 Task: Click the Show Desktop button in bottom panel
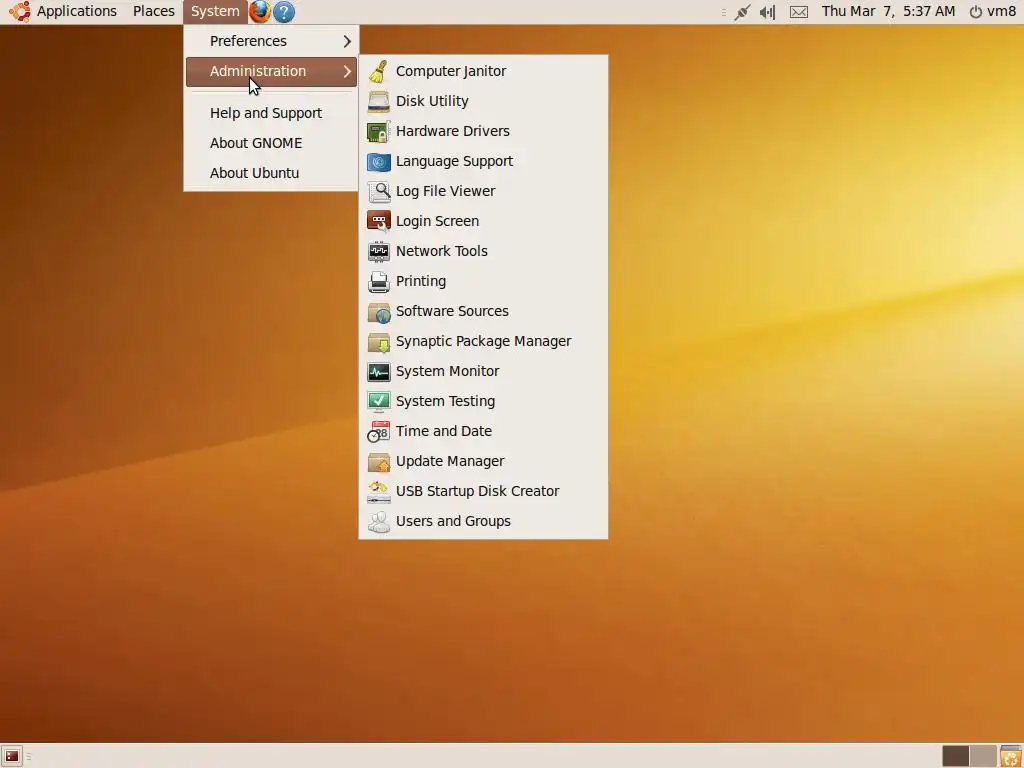point(12,756)
